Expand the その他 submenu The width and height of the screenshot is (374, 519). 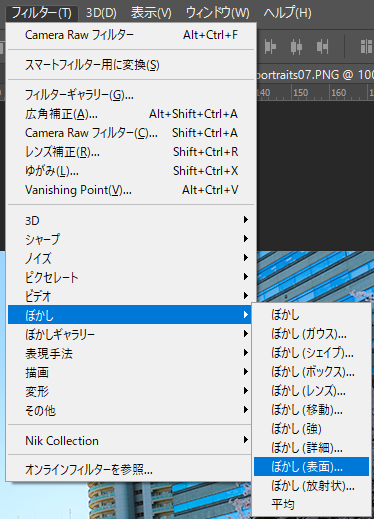pyautogui.click(x=130, y=410)
